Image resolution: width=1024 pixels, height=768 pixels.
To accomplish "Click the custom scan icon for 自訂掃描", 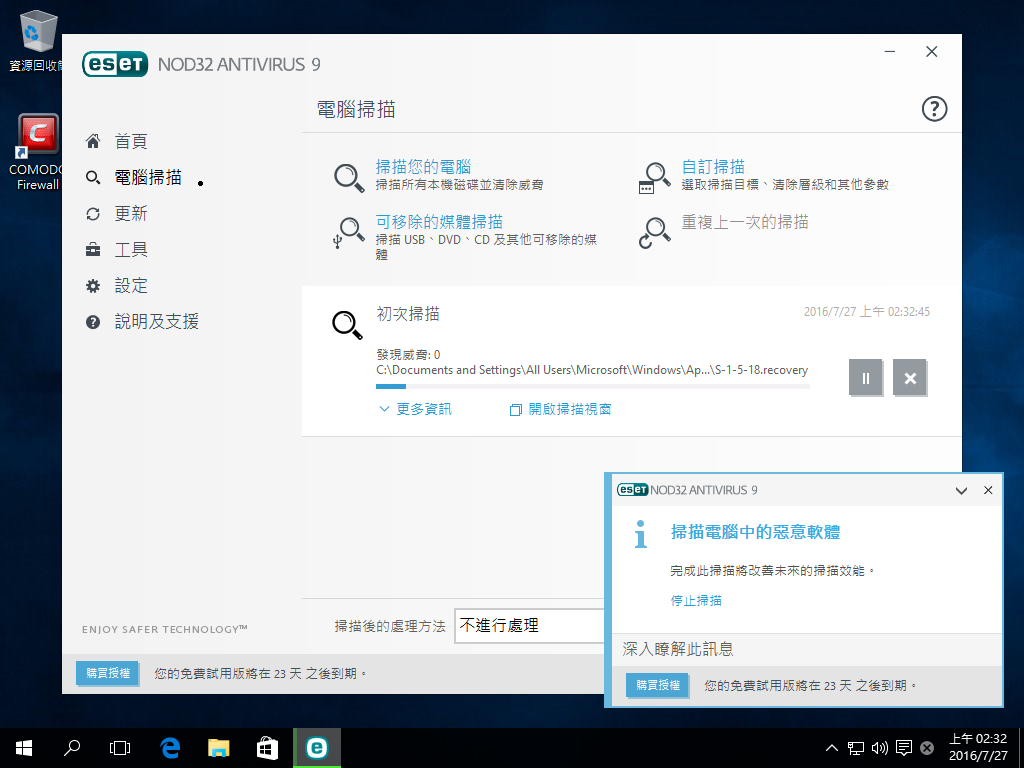I will (x=654, y=177).
